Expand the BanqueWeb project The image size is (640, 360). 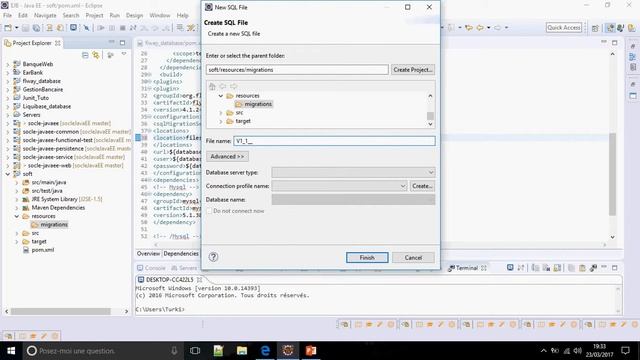coord(7,64)
